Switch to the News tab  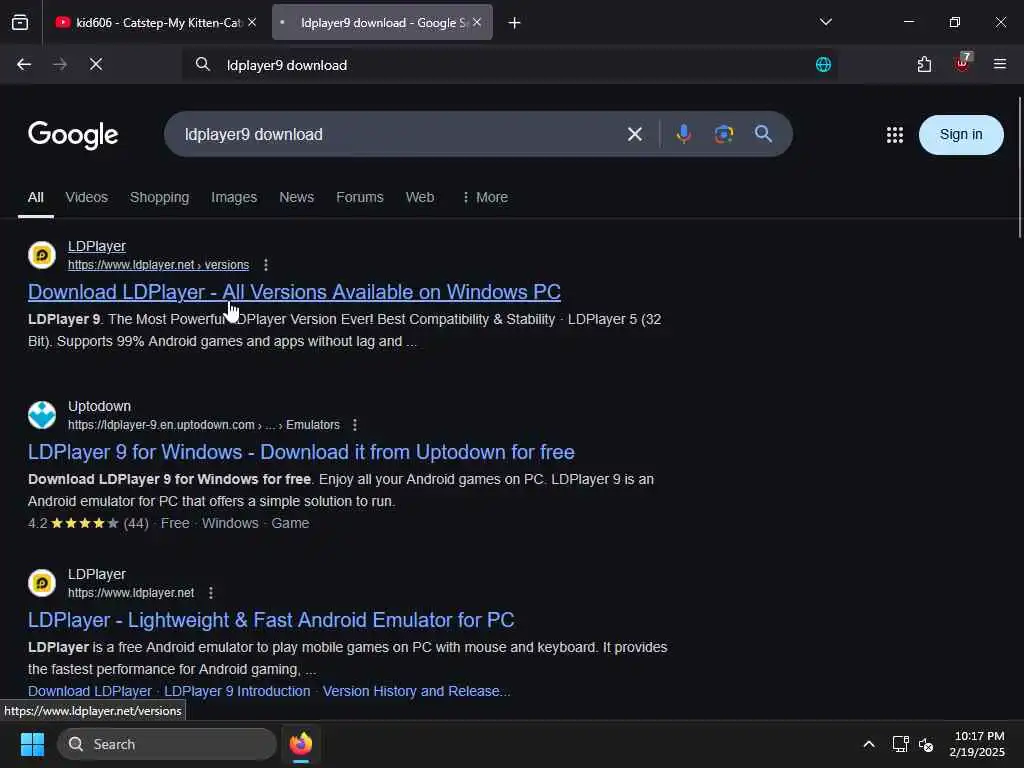(296, 197)
